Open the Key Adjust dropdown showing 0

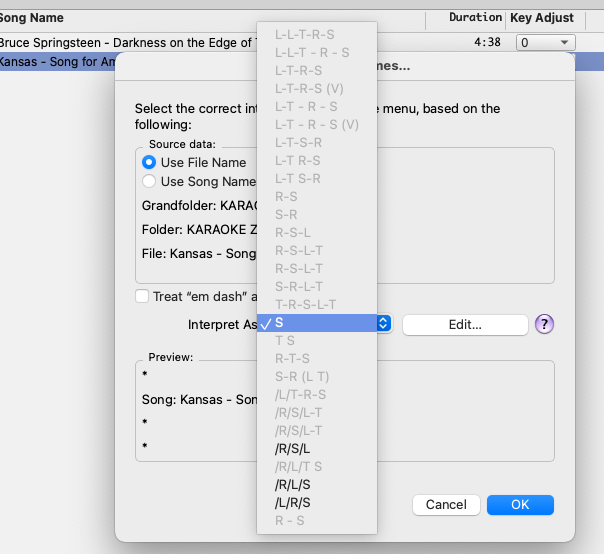pyautogui.click(x=545, y=43)
